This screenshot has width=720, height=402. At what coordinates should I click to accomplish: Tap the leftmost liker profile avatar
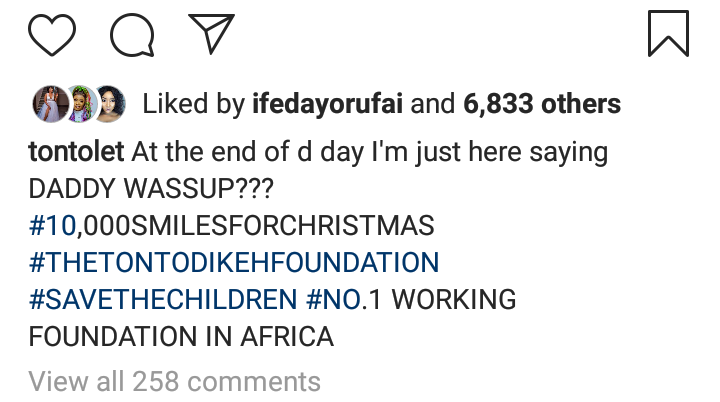tap(46, 102)
